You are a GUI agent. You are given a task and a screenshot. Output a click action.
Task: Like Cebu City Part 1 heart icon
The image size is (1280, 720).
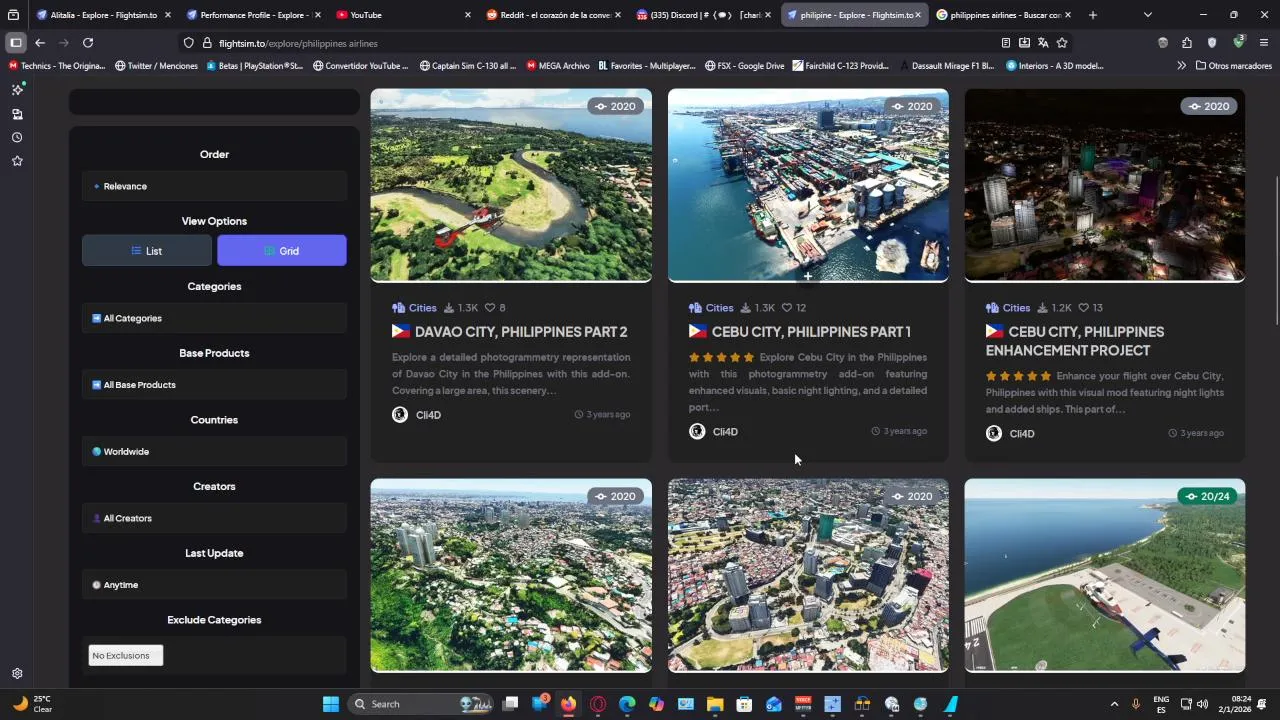787,308
